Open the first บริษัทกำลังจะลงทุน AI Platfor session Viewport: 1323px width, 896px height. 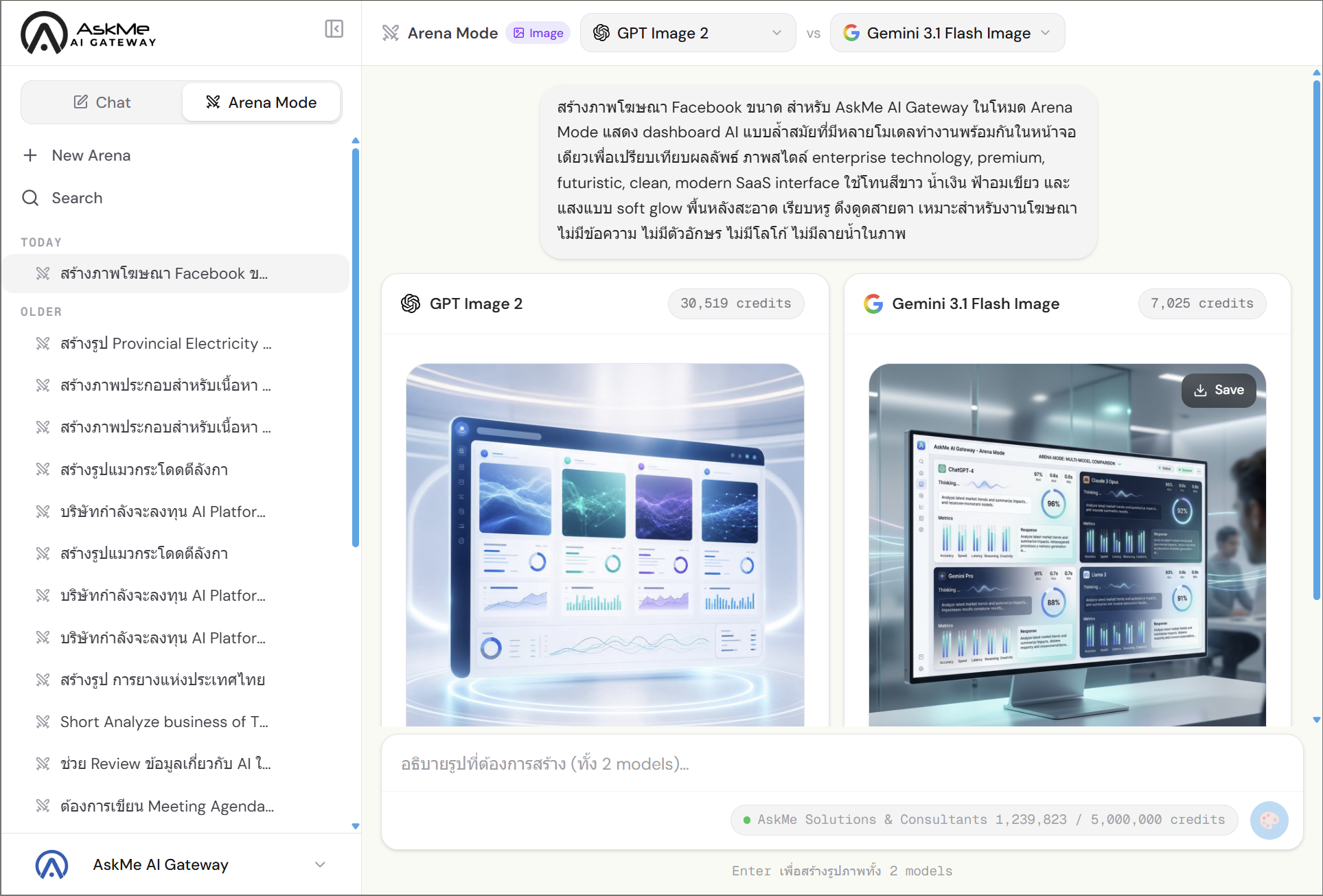(176, 512)
